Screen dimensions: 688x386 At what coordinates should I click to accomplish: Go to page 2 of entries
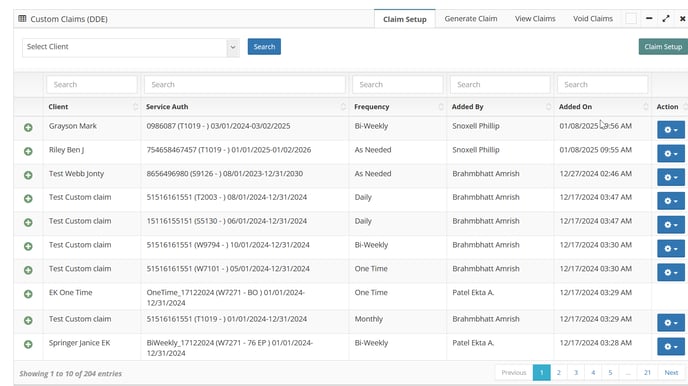(x=559, y=372)
